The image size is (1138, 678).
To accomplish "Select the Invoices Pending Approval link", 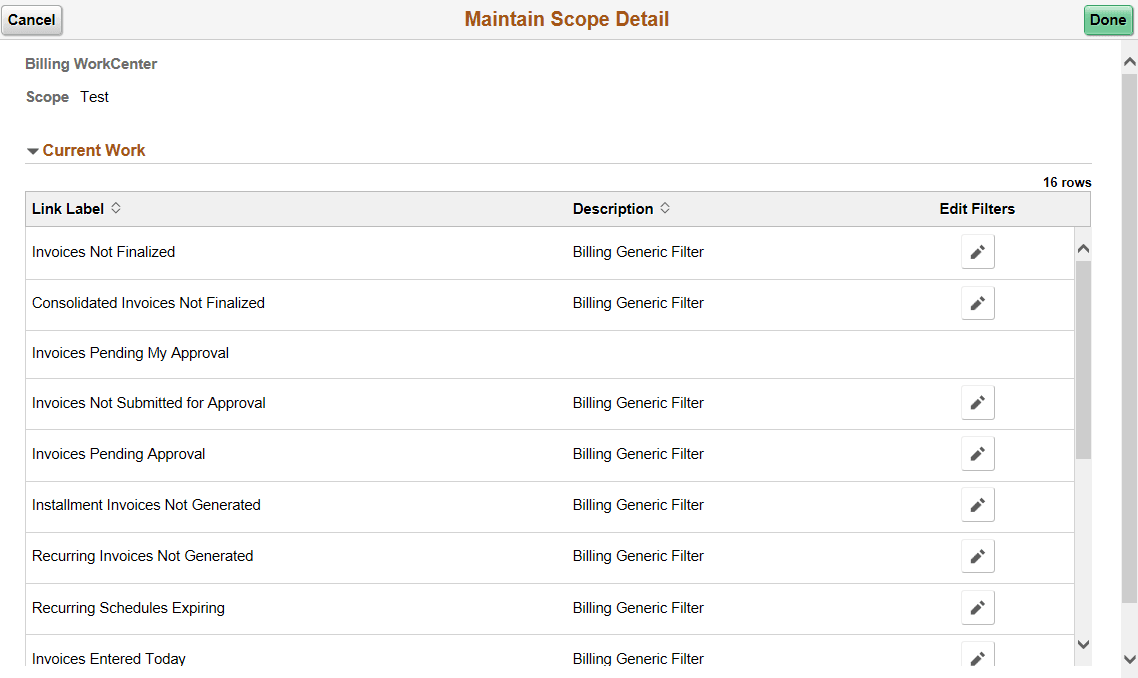I will click(118, 453).
